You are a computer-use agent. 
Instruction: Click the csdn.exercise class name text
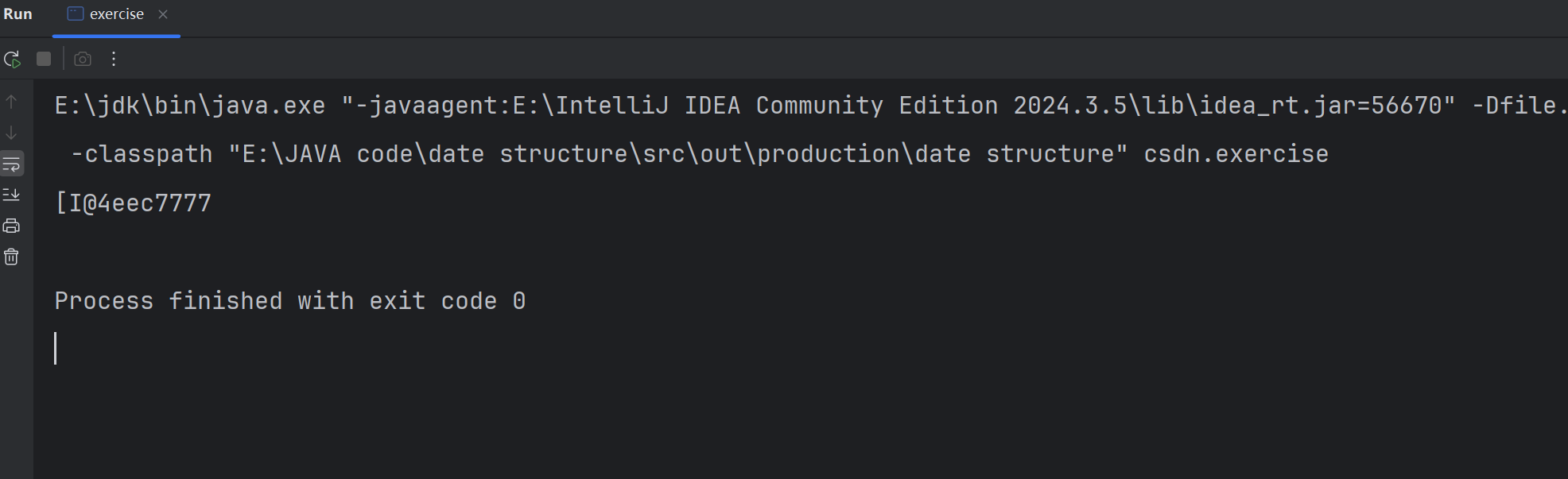[1236, 154]
